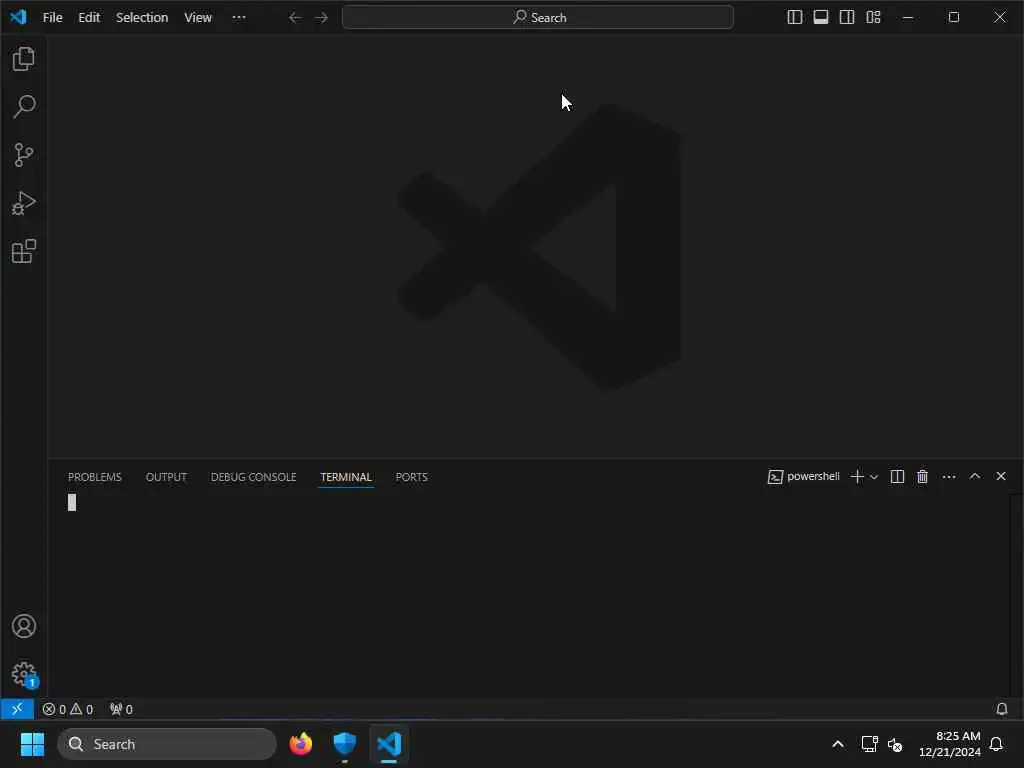The image size is (1024, 768).
Task: Open notifications bell in status bar
Action: coord(1002,709)
